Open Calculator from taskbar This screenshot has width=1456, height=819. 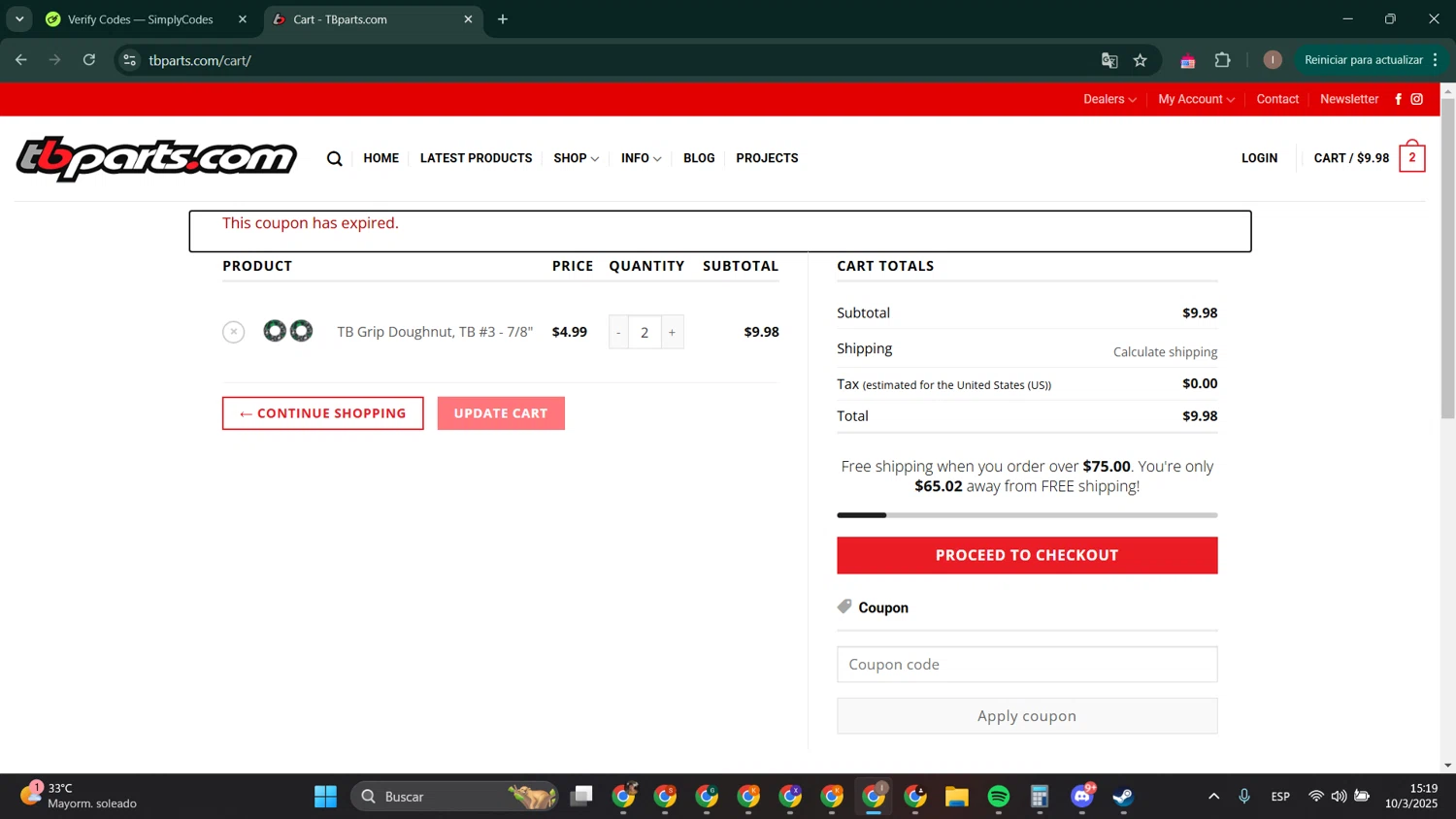click(1040, 797)
